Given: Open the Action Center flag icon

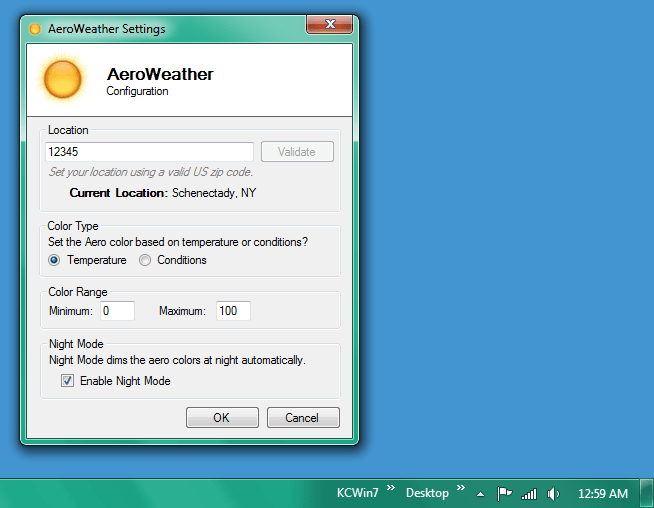Looking at the screenshot, I should (x=504, y=494).
